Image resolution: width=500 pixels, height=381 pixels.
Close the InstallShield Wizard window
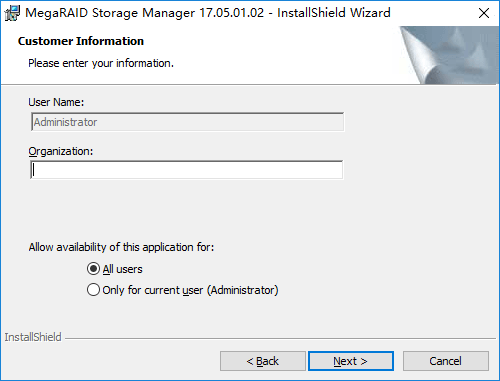pyautogui.click(x=484, y=13)
